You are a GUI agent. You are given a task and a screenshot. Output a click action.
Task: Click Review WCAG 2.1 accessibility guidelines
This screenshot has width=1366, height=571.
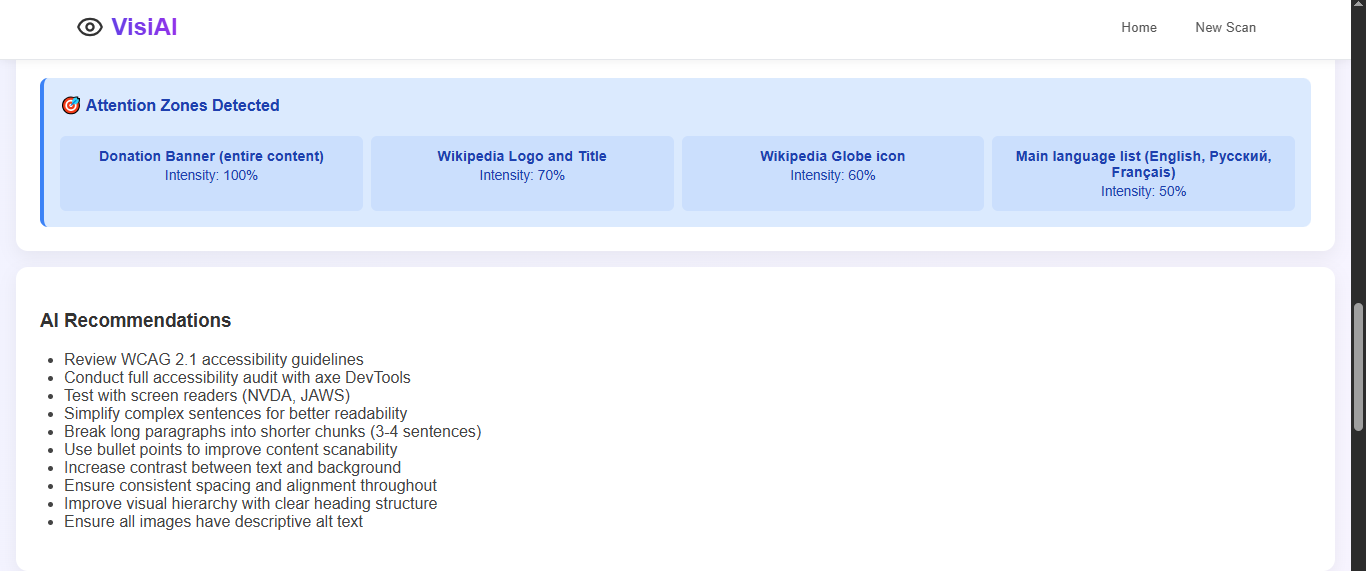coord(214,359)
